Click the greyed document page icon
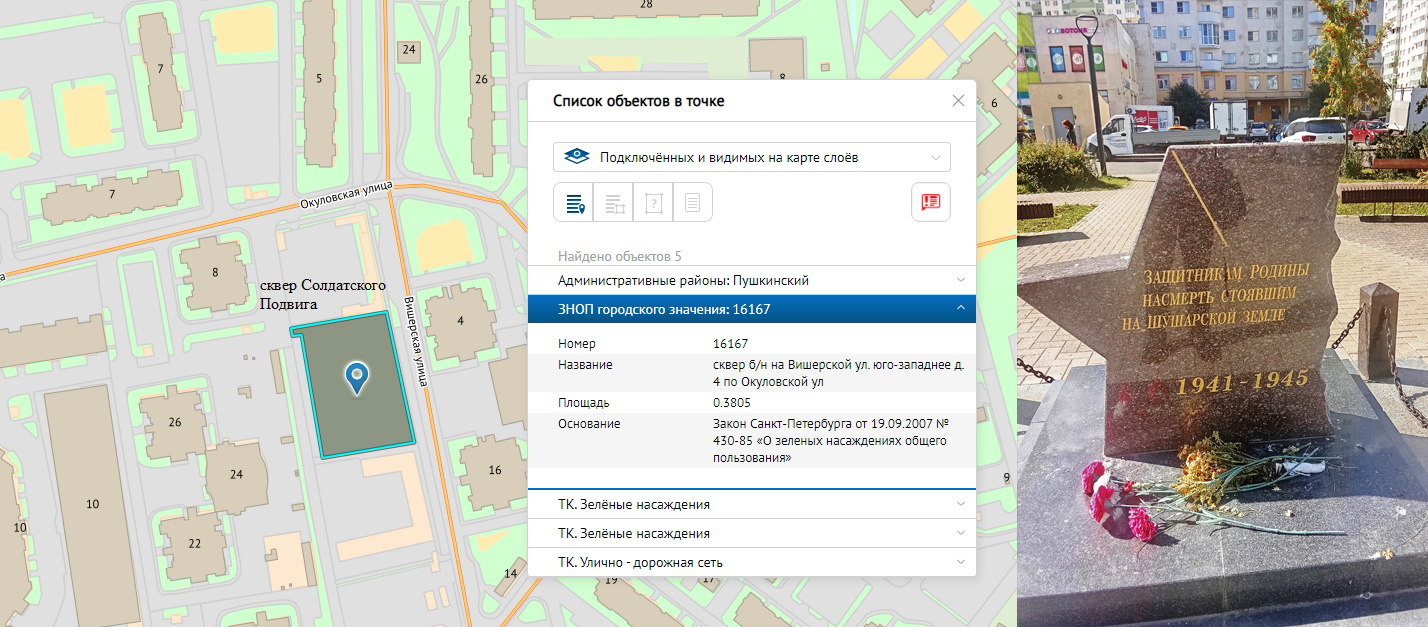This screenshot has width=1428, height=627. point(692,203)
